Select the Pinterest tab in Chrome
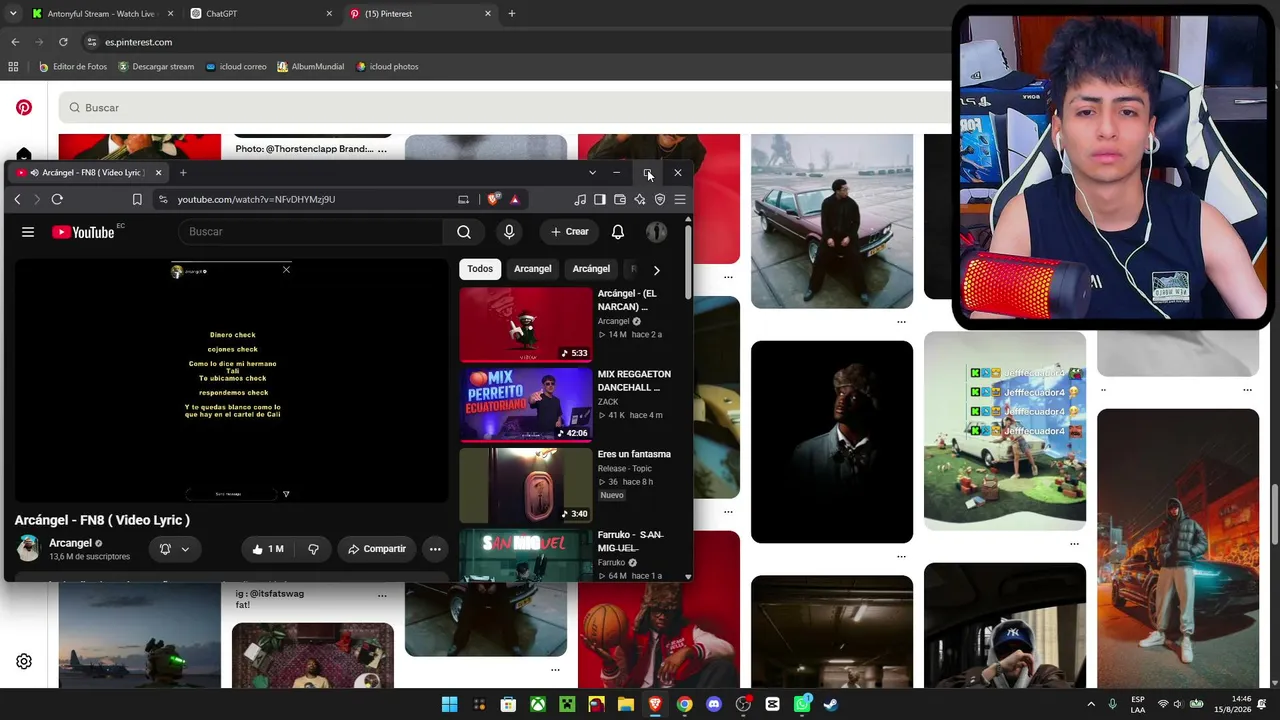Image resolution: width=1280 pixels, height=720 pixels. (x=420, y=14)
